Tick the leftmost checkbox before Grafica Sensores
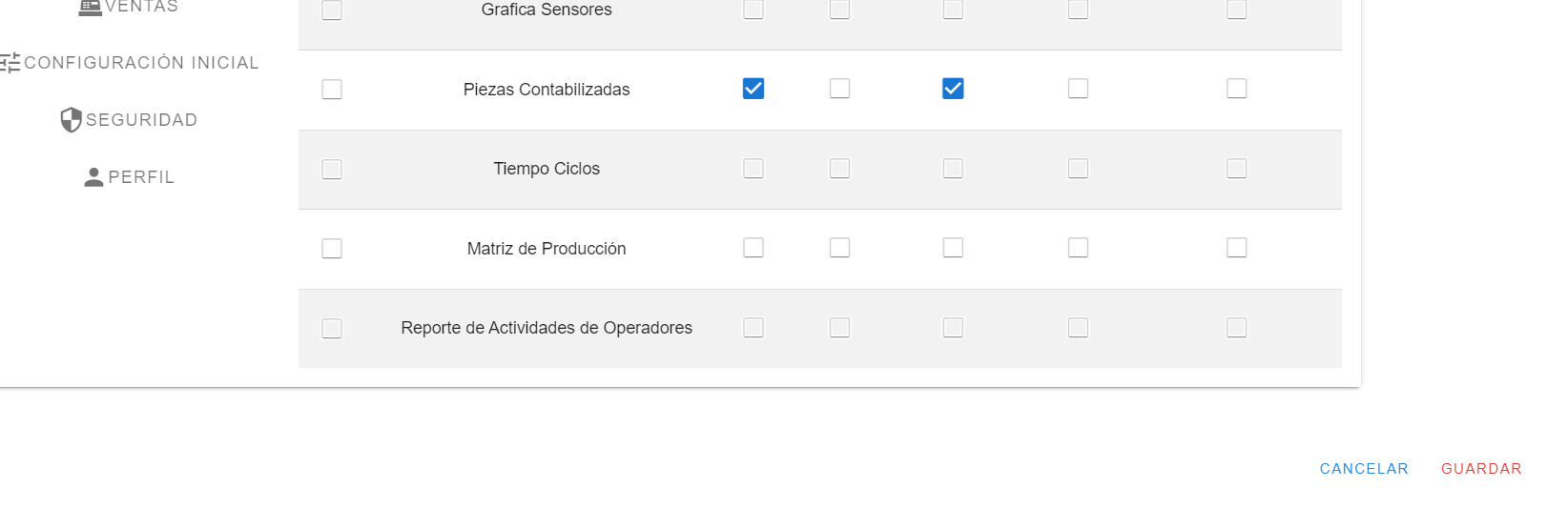 (332, 10)
